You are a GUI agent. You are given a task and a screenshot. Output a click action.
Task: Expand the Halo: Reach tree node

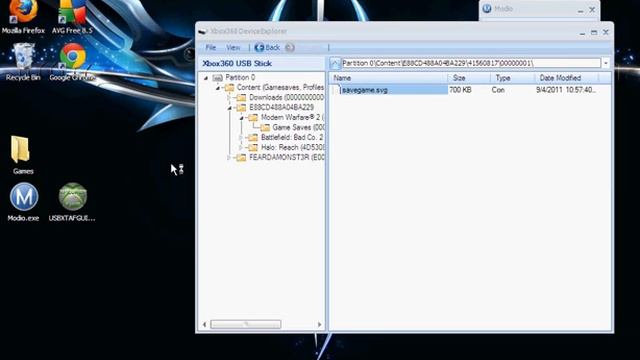click(241, 147)
